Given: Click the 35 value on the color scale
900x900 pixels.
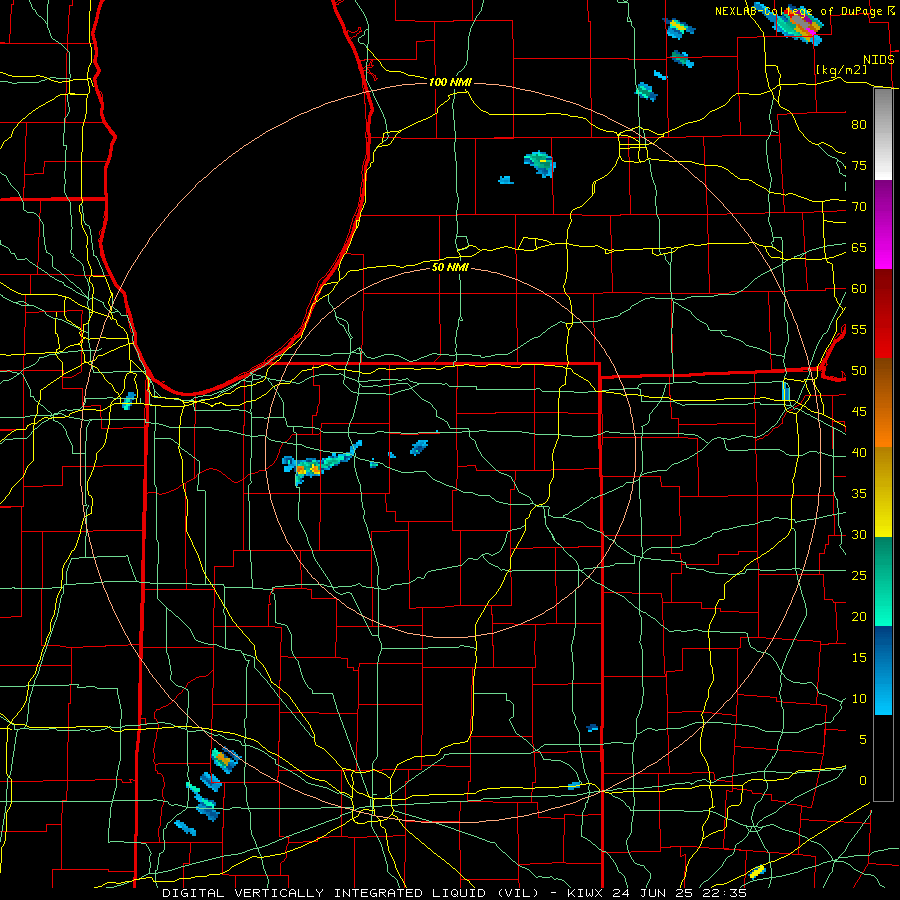Looking at the screenshot, I should pyautogui.click(x=859, y=494).
